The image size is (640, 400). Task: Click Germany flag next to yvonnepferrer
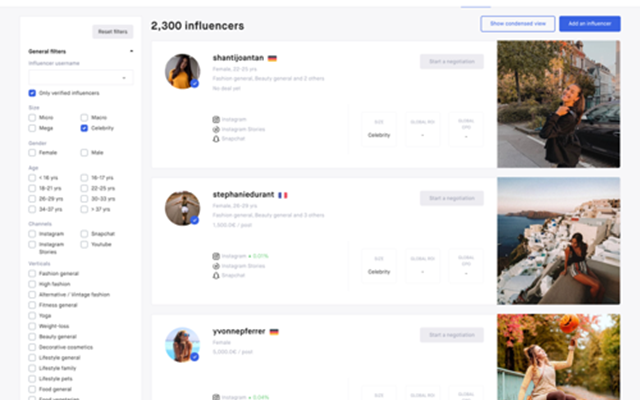pyautogui.click(x=274, y=332)
